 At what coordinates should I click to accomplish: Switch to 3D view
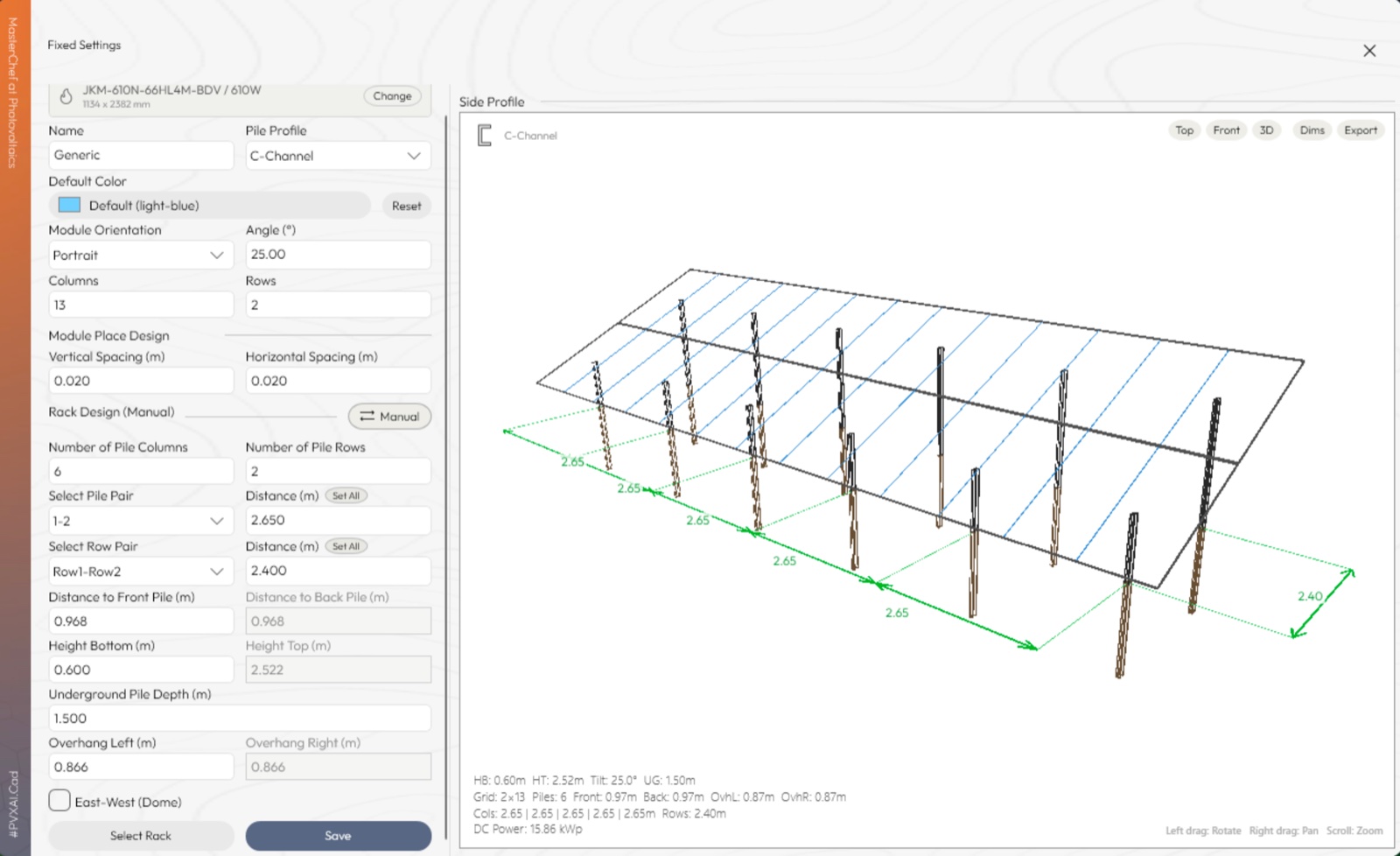pos(1266,130)
